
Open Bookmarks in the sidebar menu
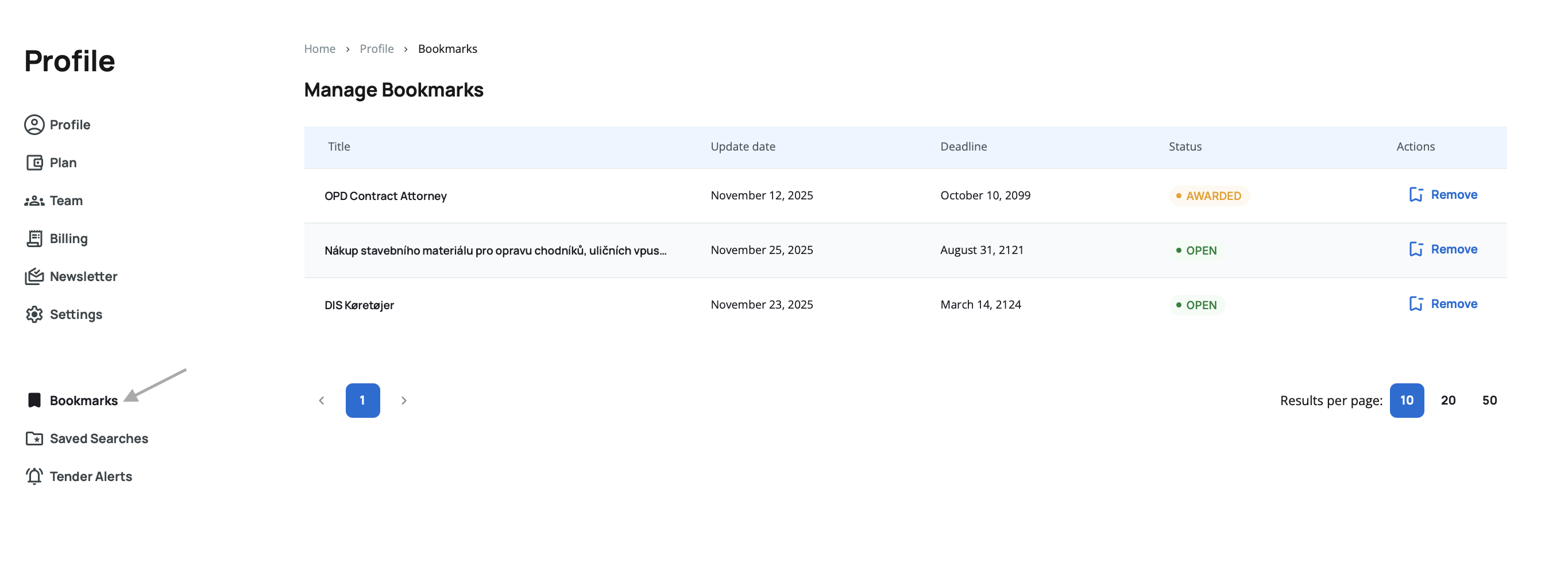83,401
